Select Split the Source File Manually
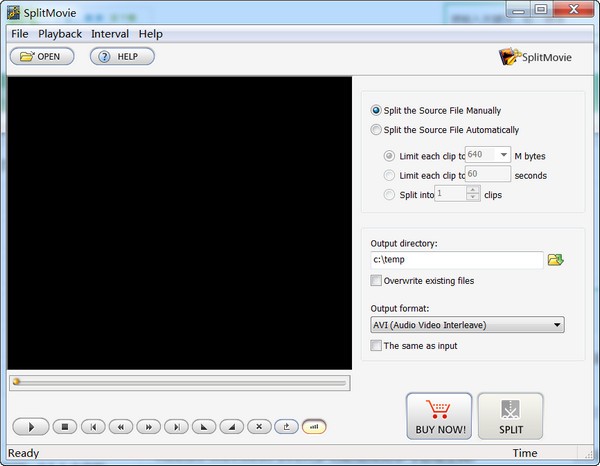This screenshot has height=466, width=600. (376, 110)
